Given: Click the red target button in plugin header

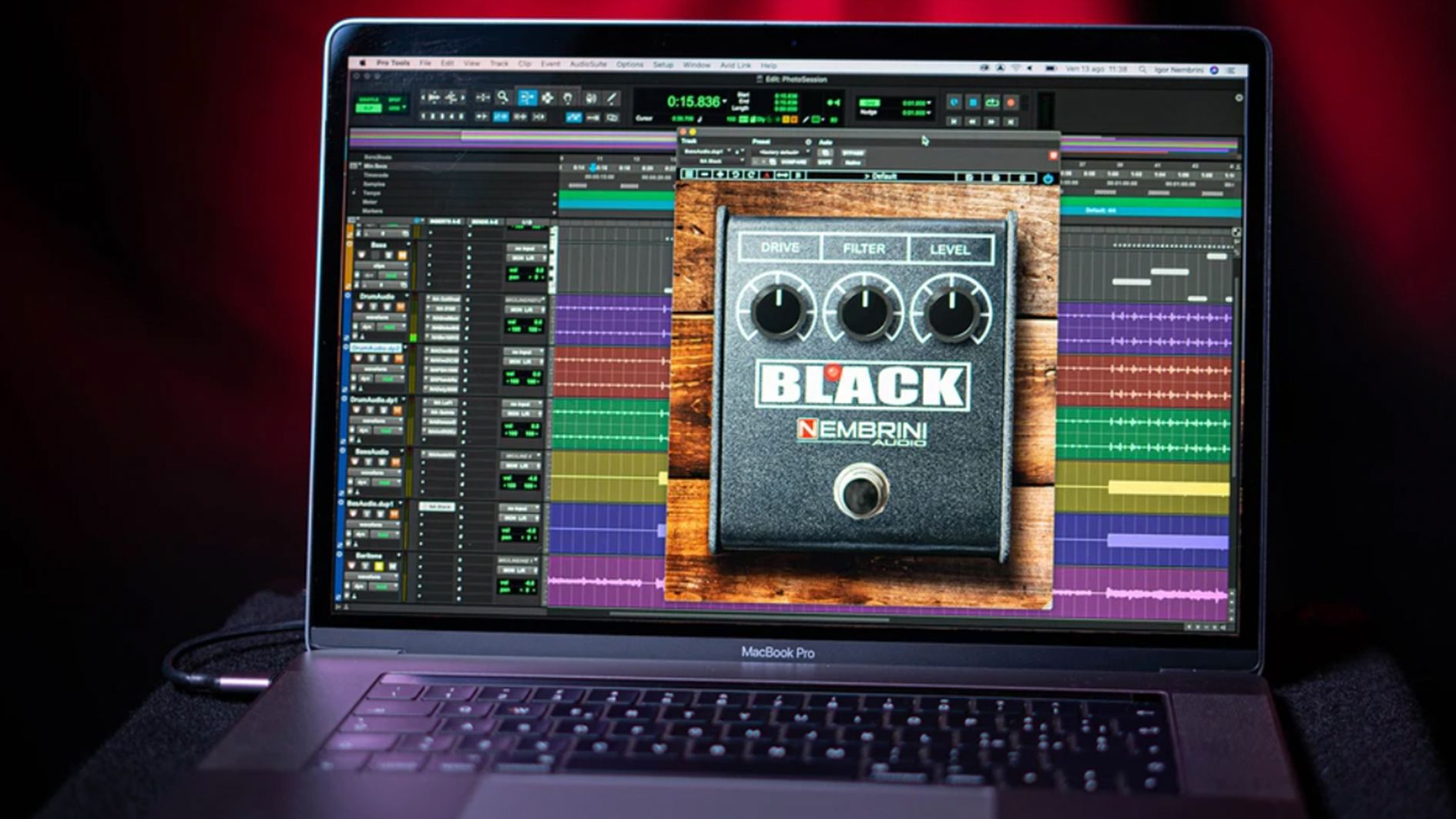Looking at the screenshot, I should (1053, 155).
